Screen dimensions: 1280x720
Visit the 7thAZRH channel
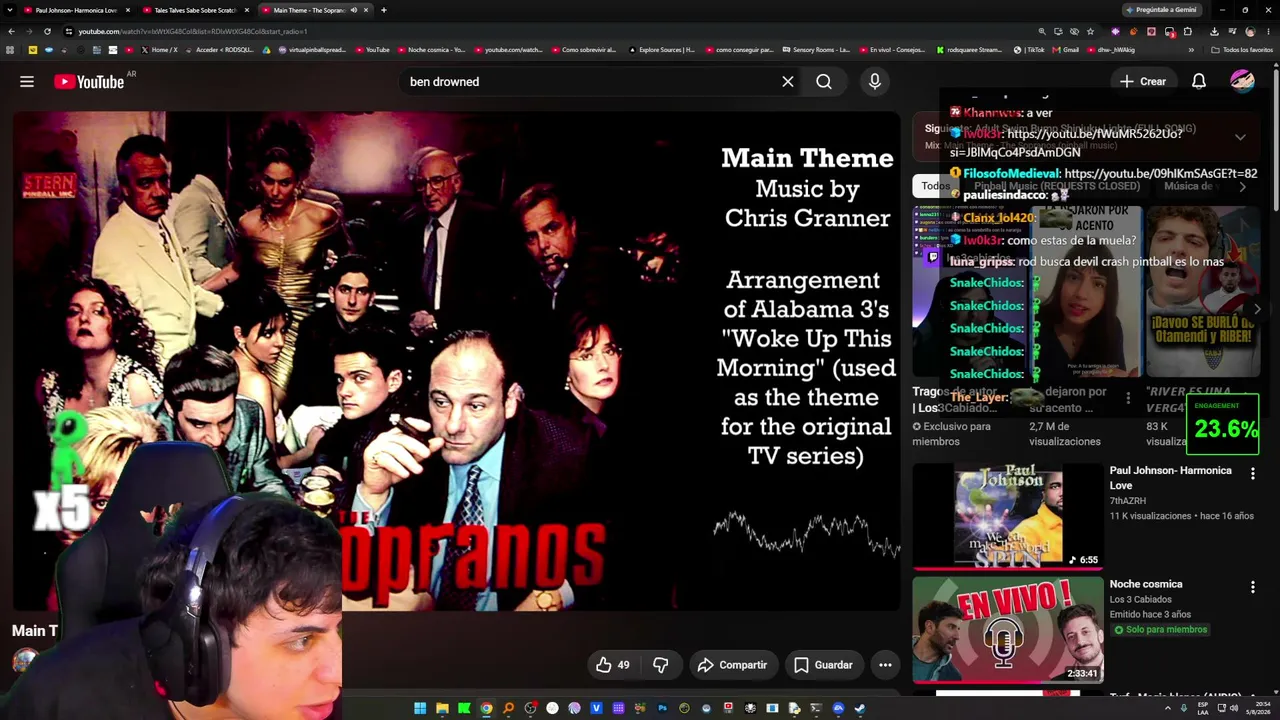coord(1128,501)
